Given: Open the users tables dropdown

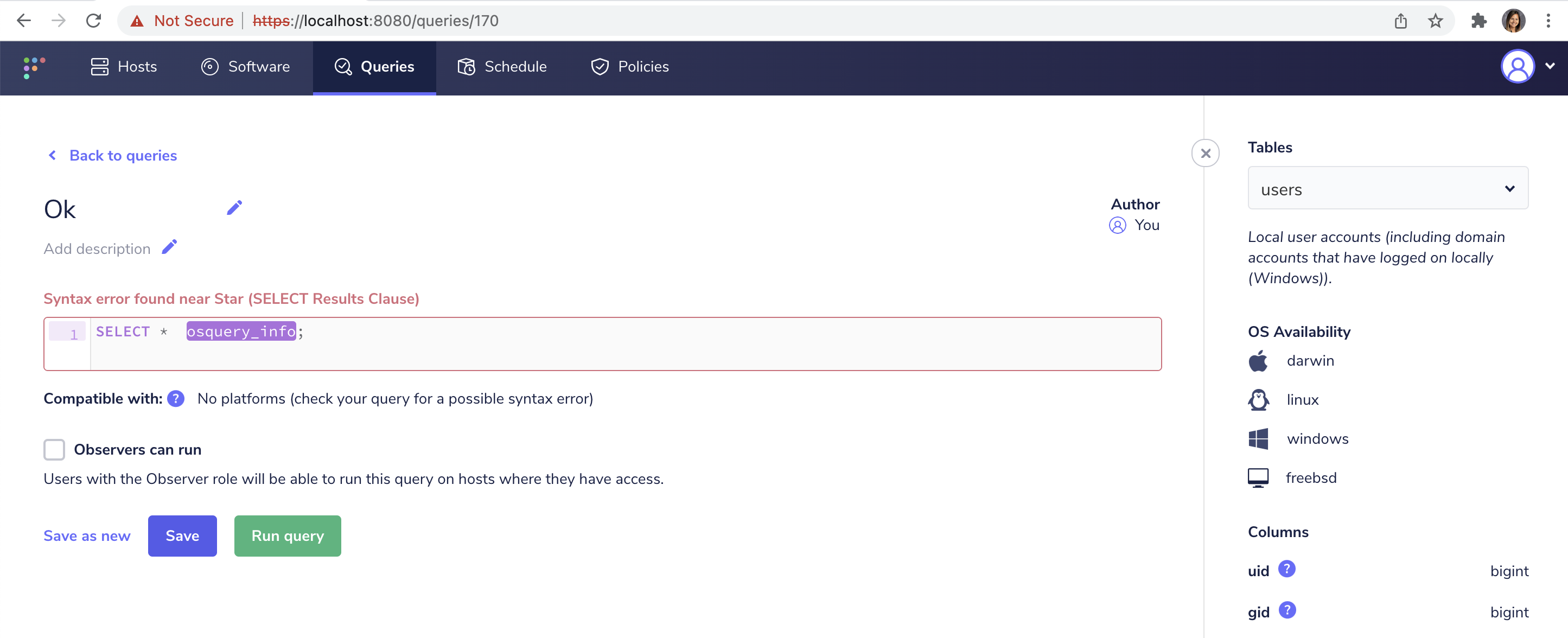Looking at the screenshot, I should (1387, 188).
